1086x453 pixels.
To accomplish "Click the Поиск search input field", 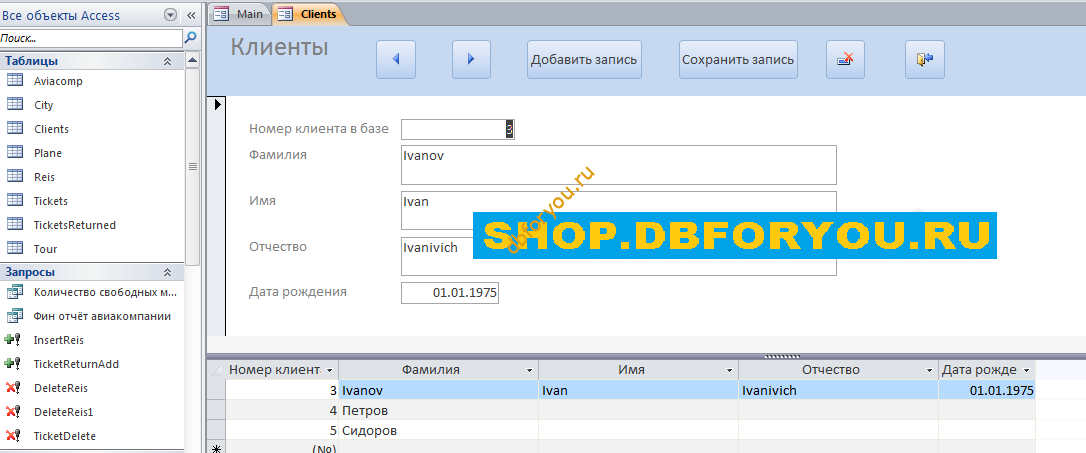I will [x=91, y=38].
